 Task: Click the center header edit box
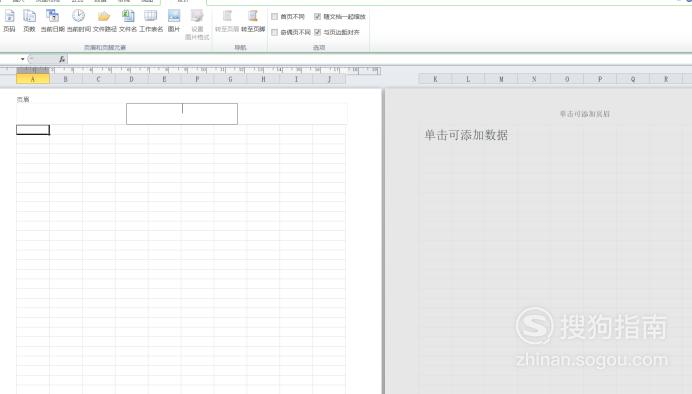(x=182, y=114)
